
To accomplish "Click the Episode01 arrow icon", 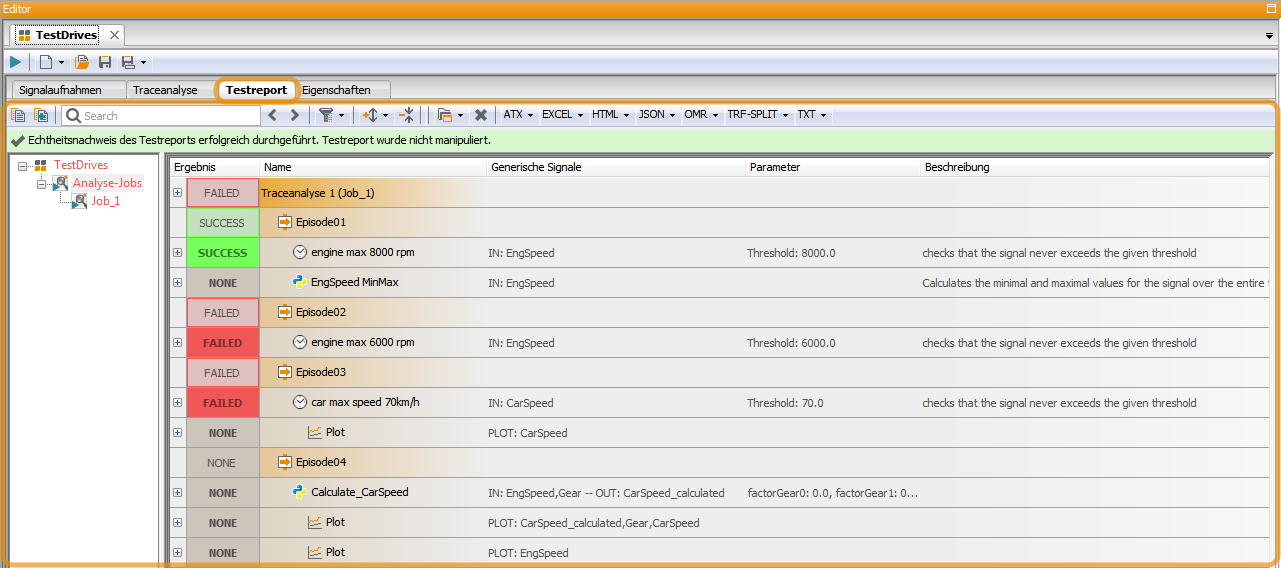I will tap(284, 222).
